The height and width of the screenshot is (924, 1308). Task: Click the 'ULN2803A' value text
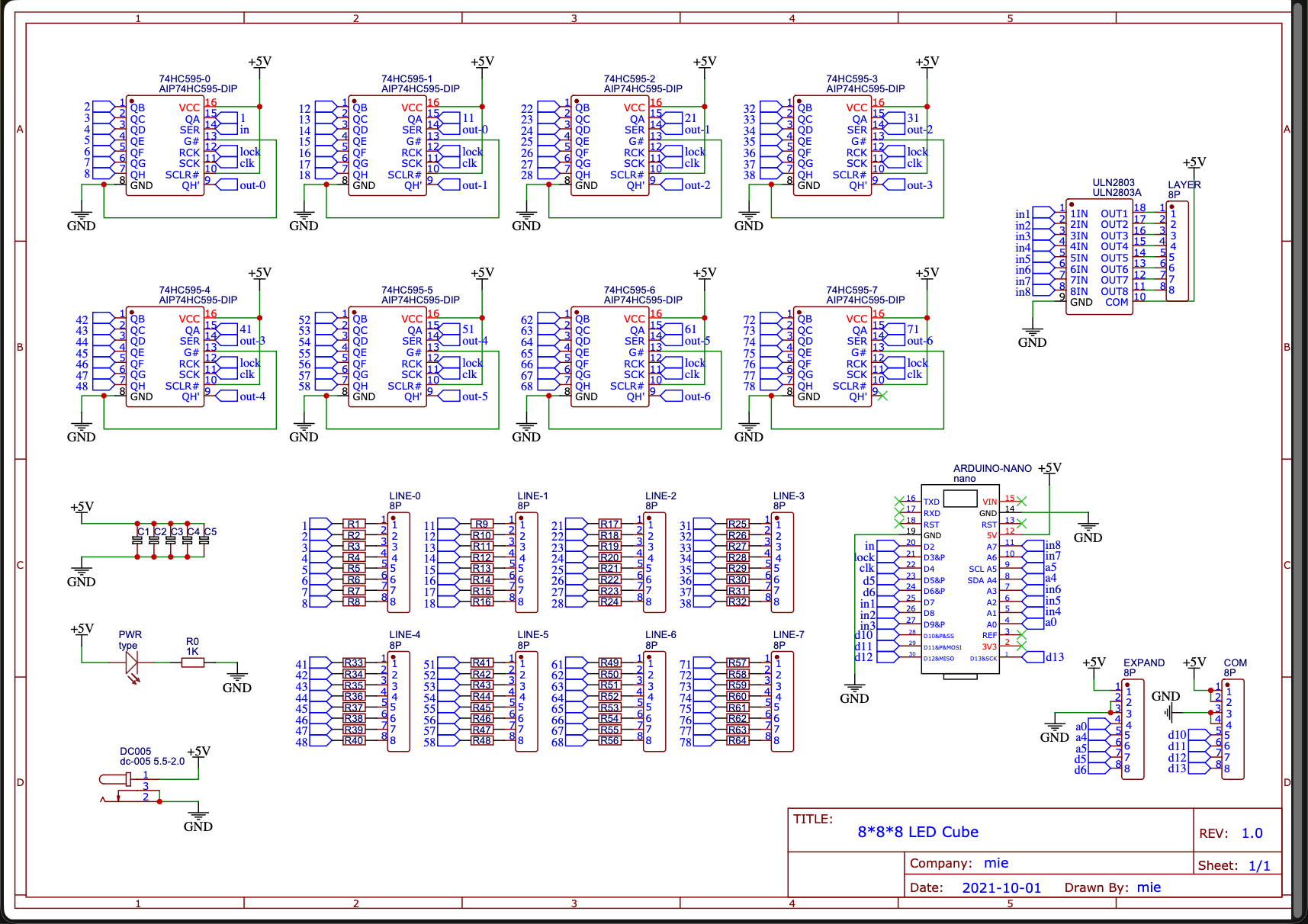[1117, 193]
